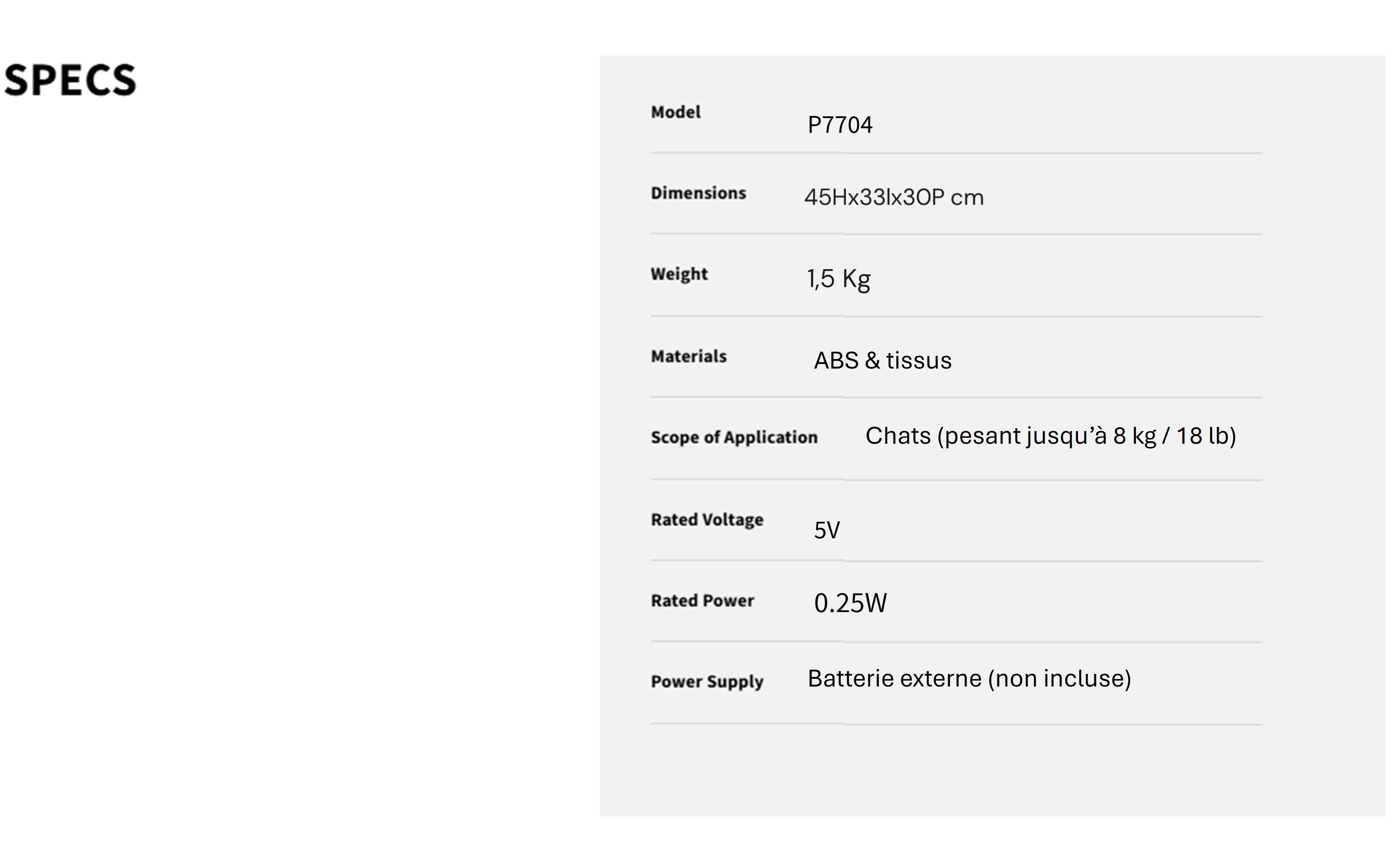1400x845 pixels.
Task: Click the Model label
Action: tap(675, 112)
